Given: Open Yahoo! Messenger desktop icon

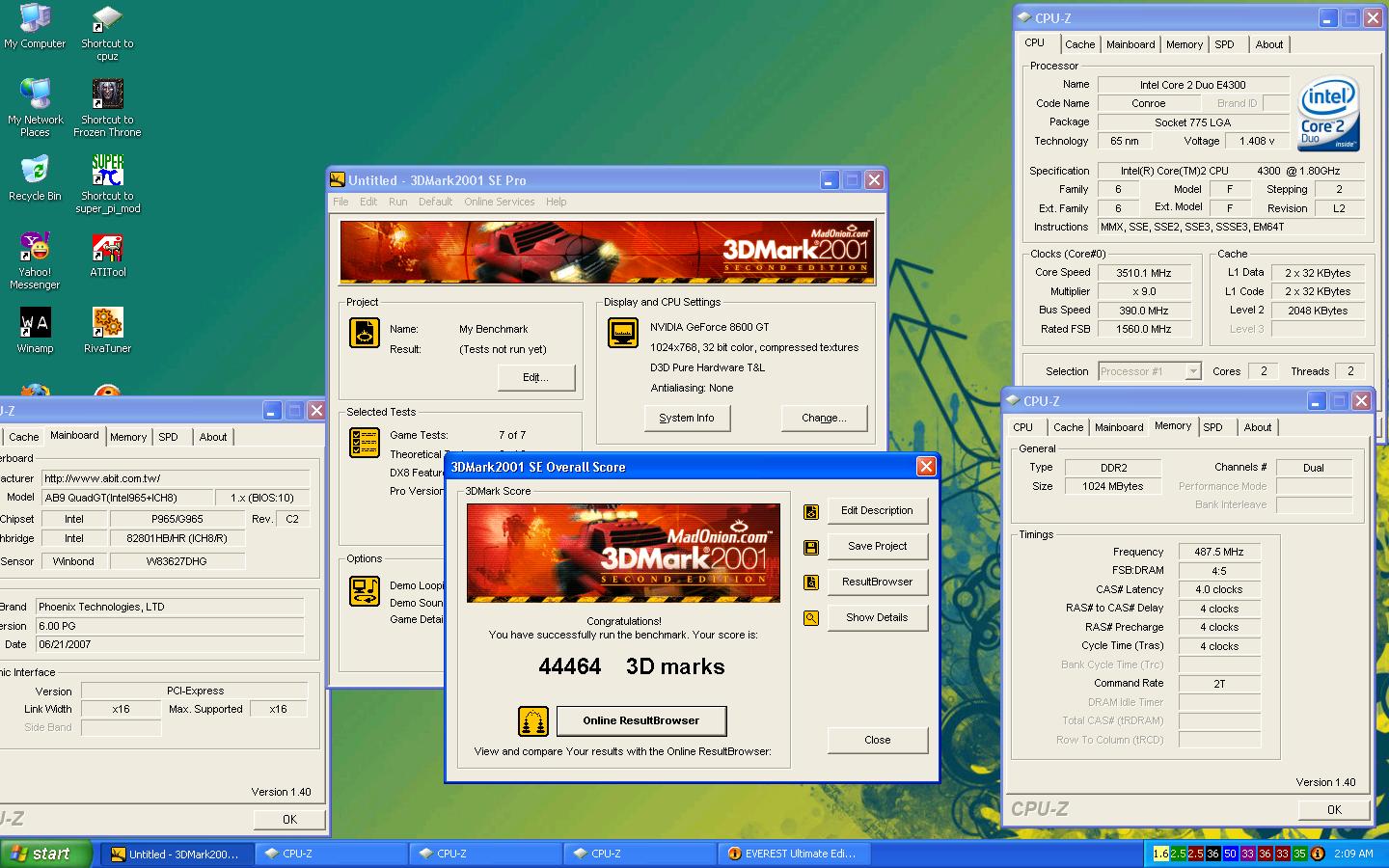Looking at the screenshot, I should point(35,260).
